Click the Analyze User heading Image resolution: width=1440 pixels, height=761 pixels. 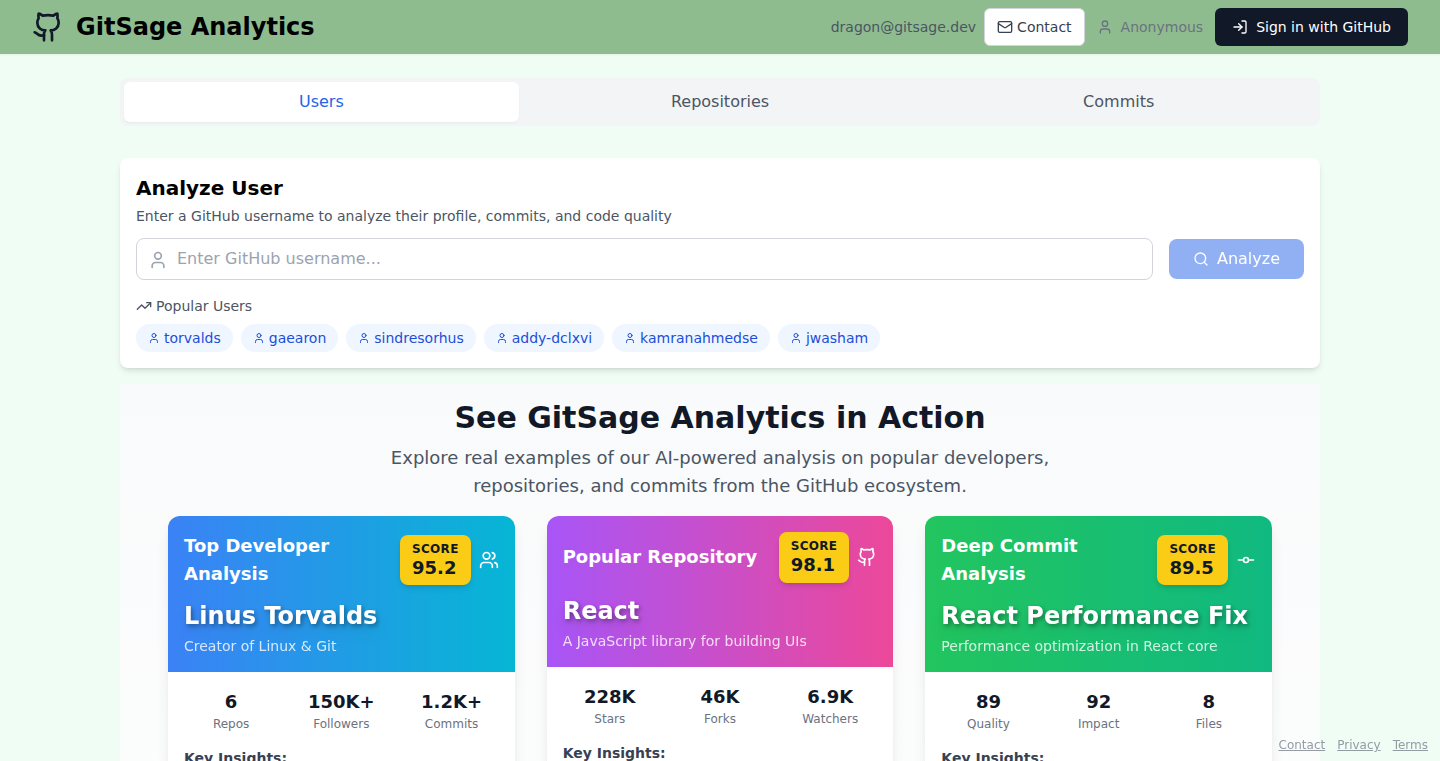click(210, 188)
